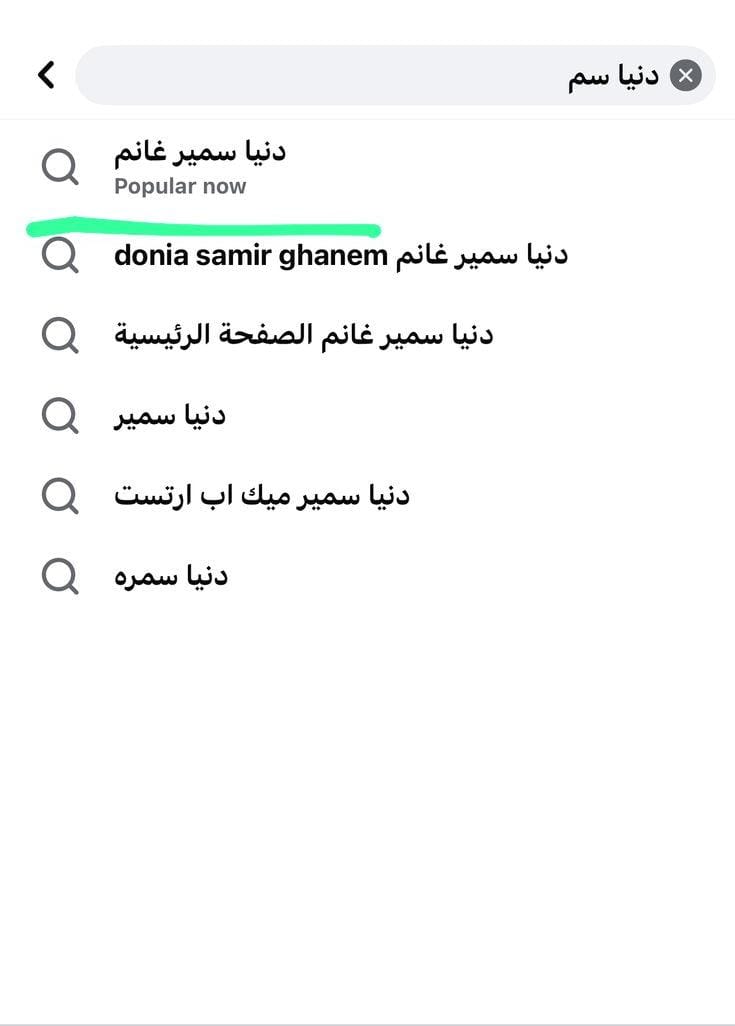Click the Popular now label
735x1026 pixels.
pyautogui.click(x=181, y=186)
